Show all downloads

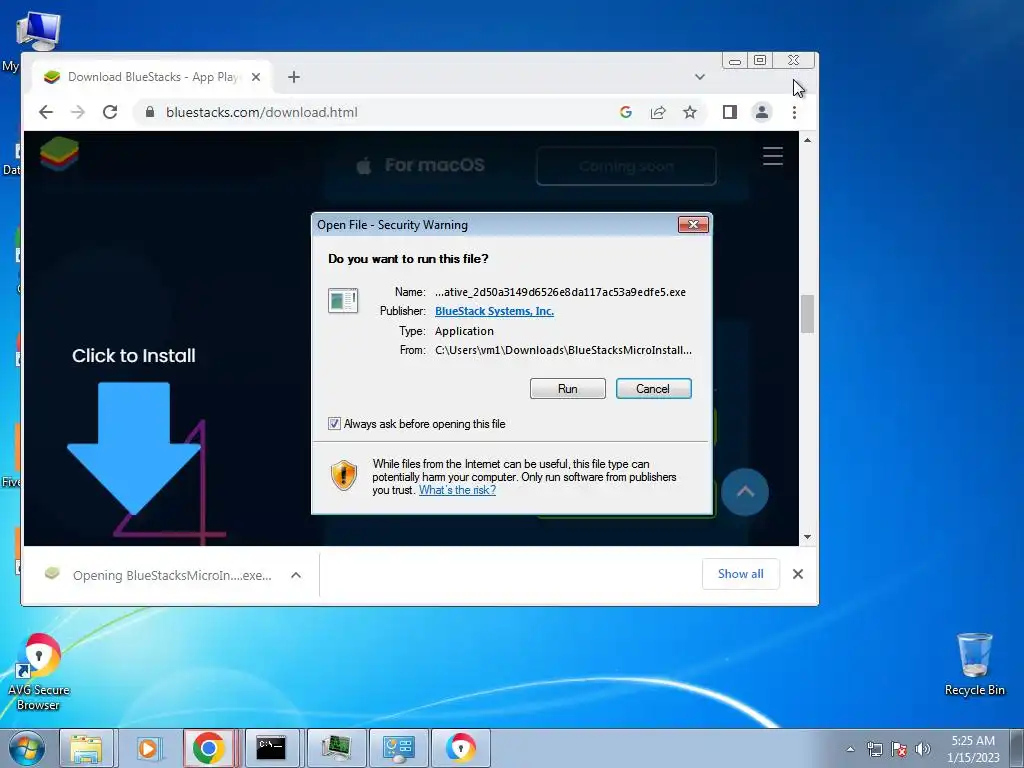pos(741,574)
